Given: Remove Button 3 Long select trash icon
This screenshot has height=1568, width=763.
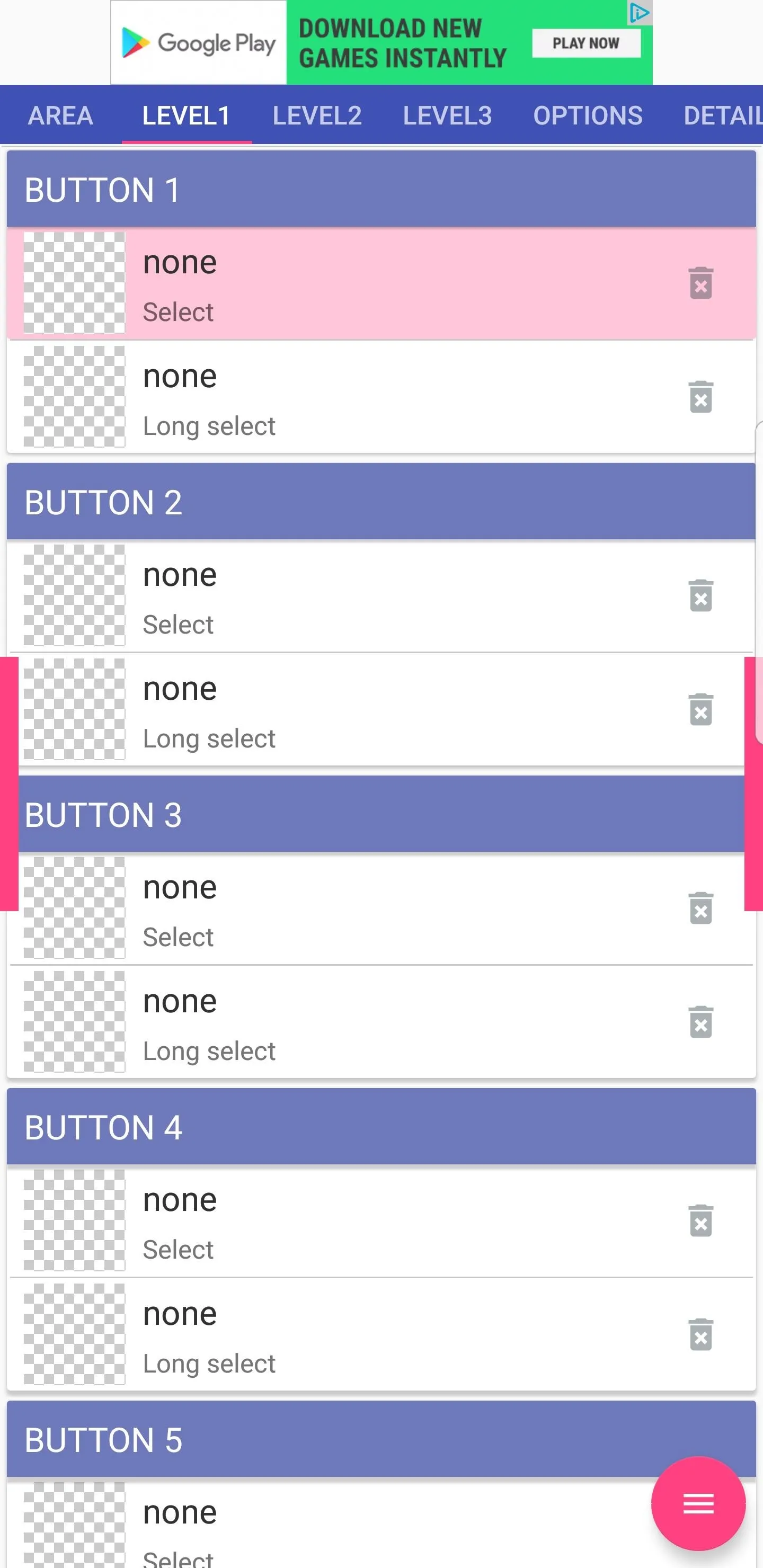Looking at the screenshot, I should tap(700, 1021).
